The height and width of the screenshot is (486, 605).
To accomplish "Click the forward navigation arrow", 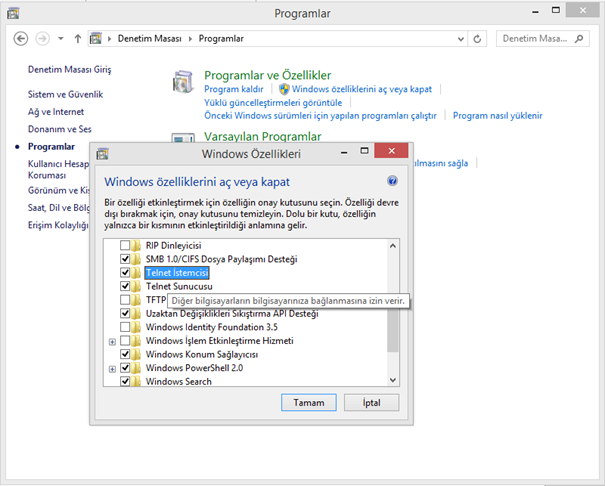I will (x=42, y=39).
